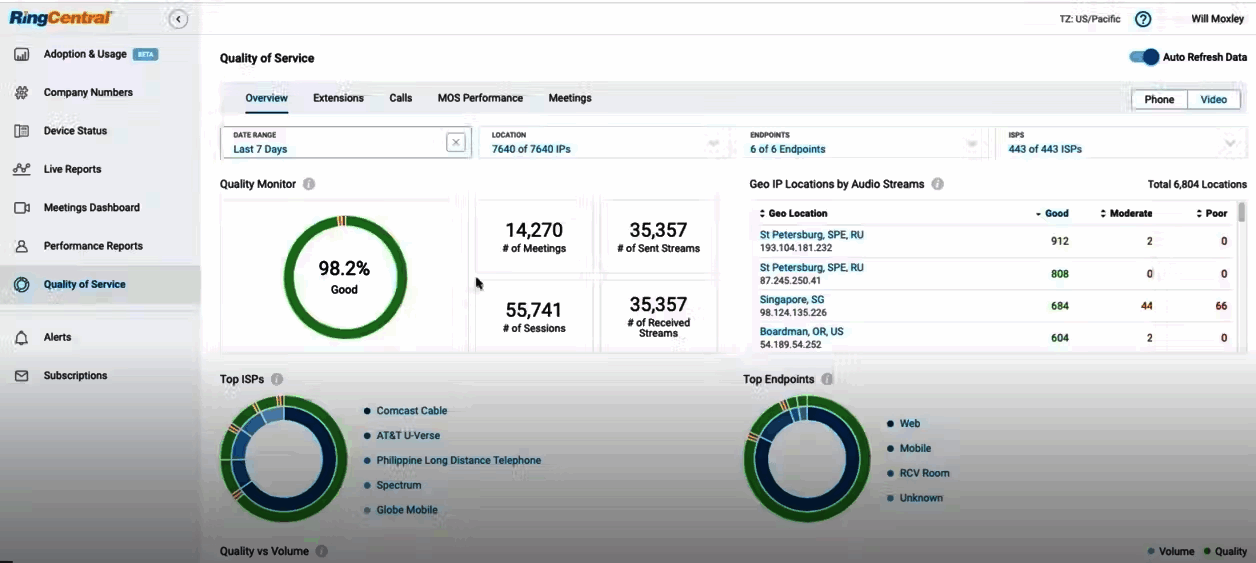1256x563 pixels.
Task: Click the Quality vs Volume info icon
Action: tap(320, 551)
